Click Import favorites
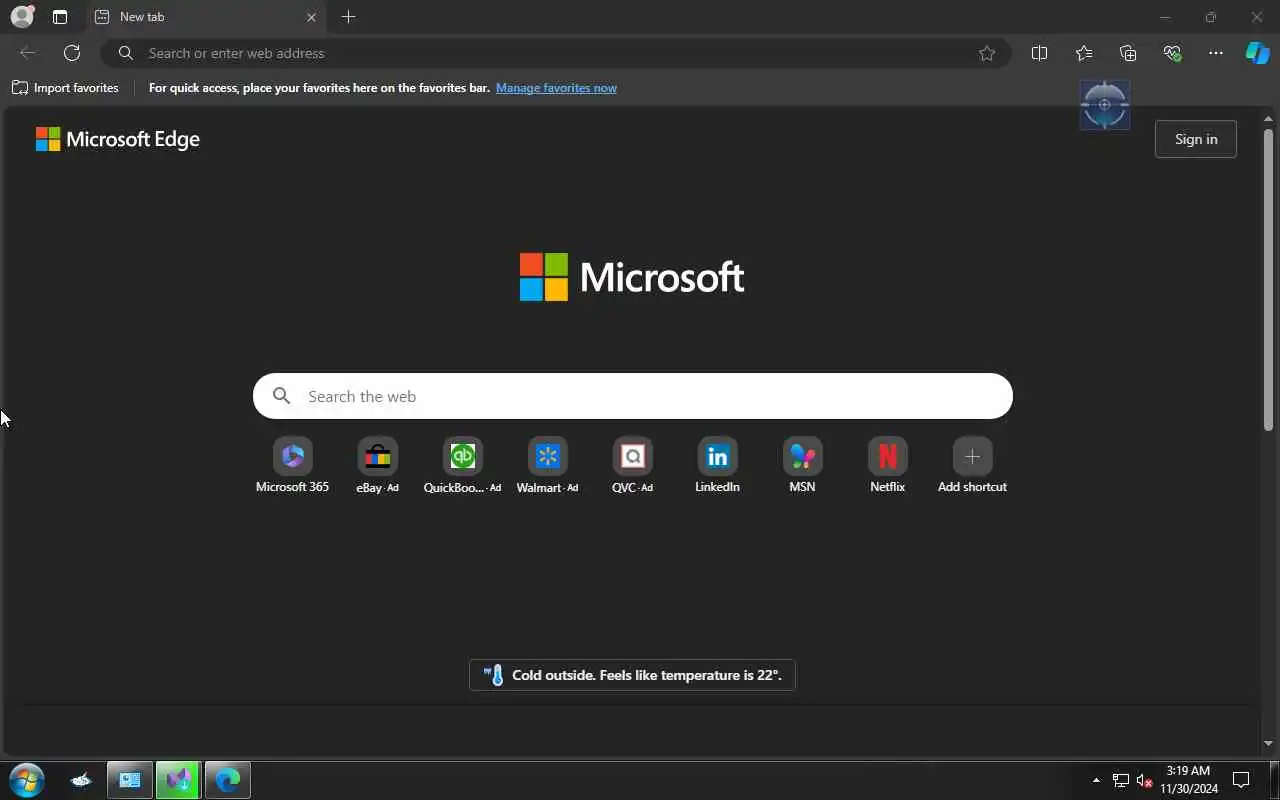Image resolution: width=1280 pixels, height=800 pixels. point(65,88)
